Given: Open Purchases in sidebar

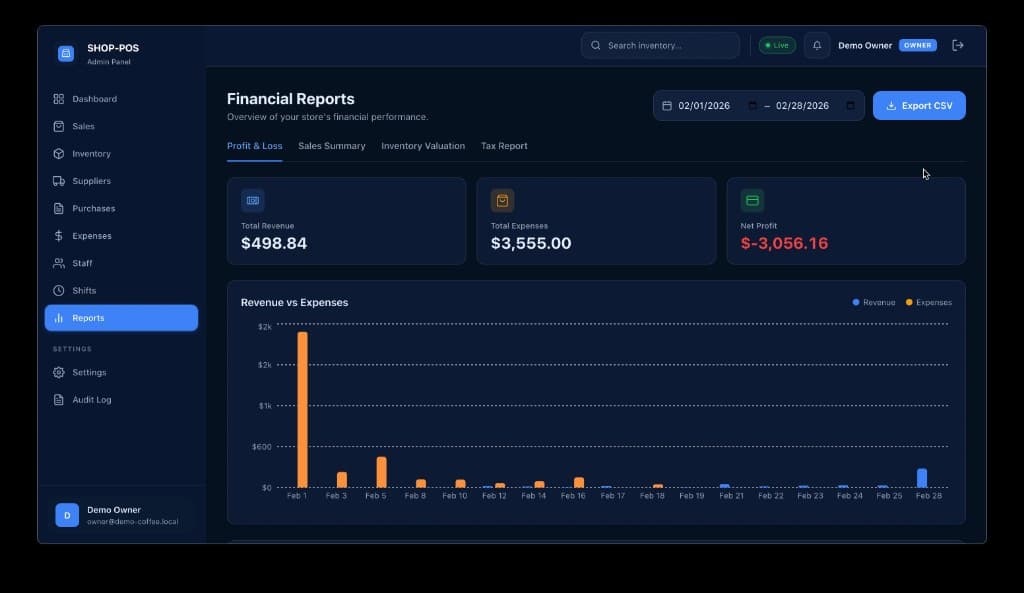Looking at the screenshot, I should pyautogui.click(x=121, y=208).
